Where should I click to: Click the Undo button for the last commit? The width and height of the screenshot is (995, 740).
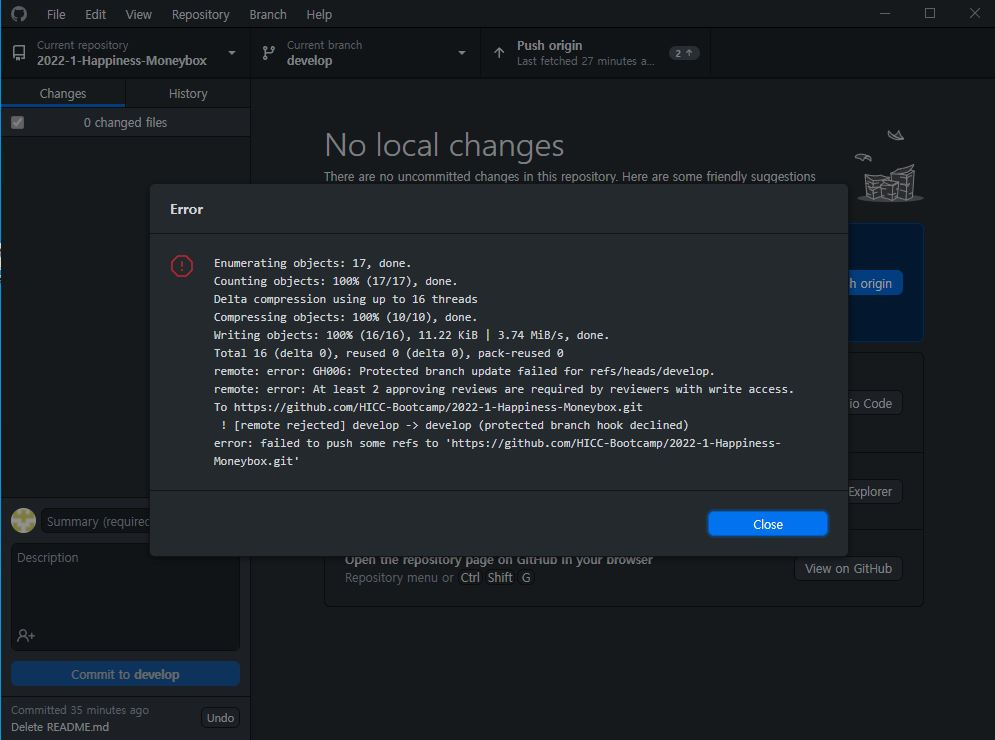(x=220, y=717)
